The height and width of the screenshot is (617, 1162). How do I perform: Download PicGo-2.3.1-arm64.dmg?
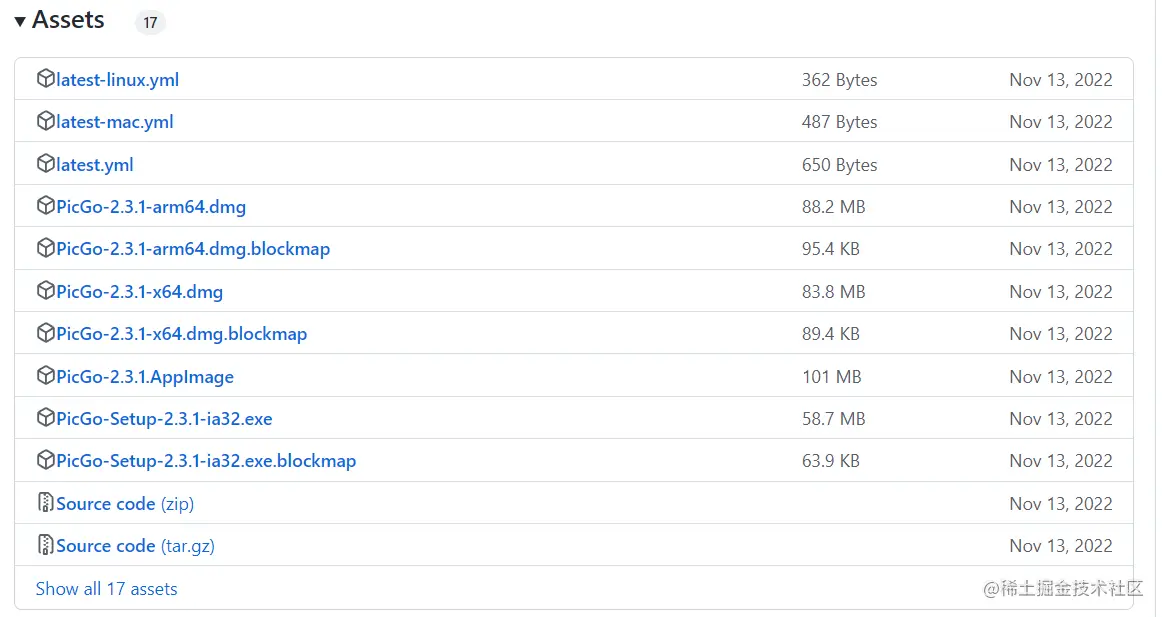pyautogui.click(x=151, y=207)
